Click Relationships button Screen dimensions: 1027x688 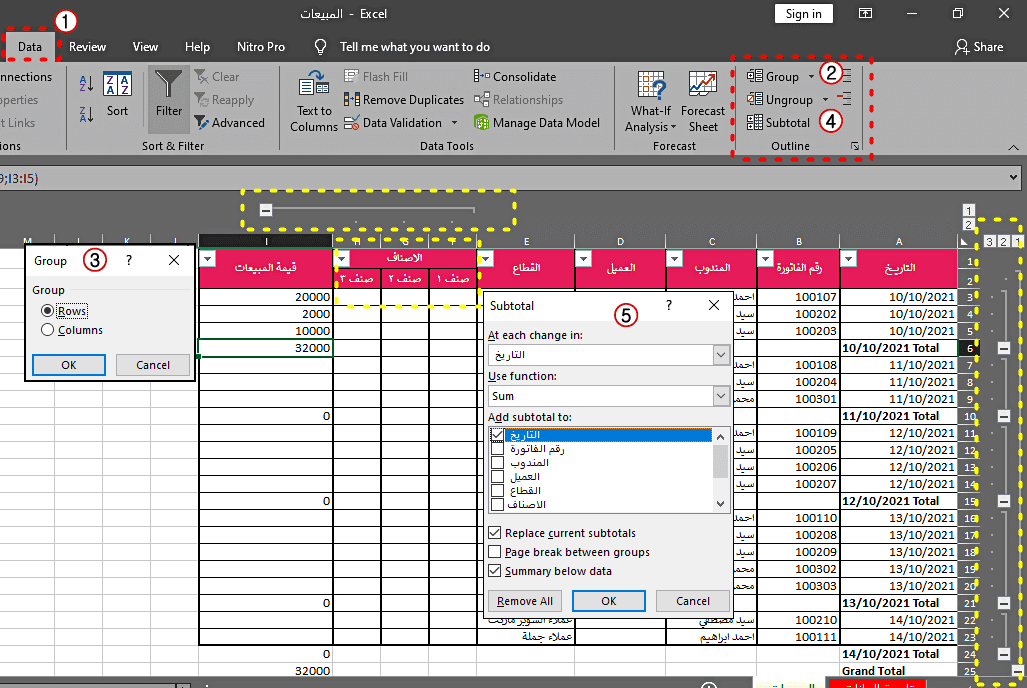(519, 100)
